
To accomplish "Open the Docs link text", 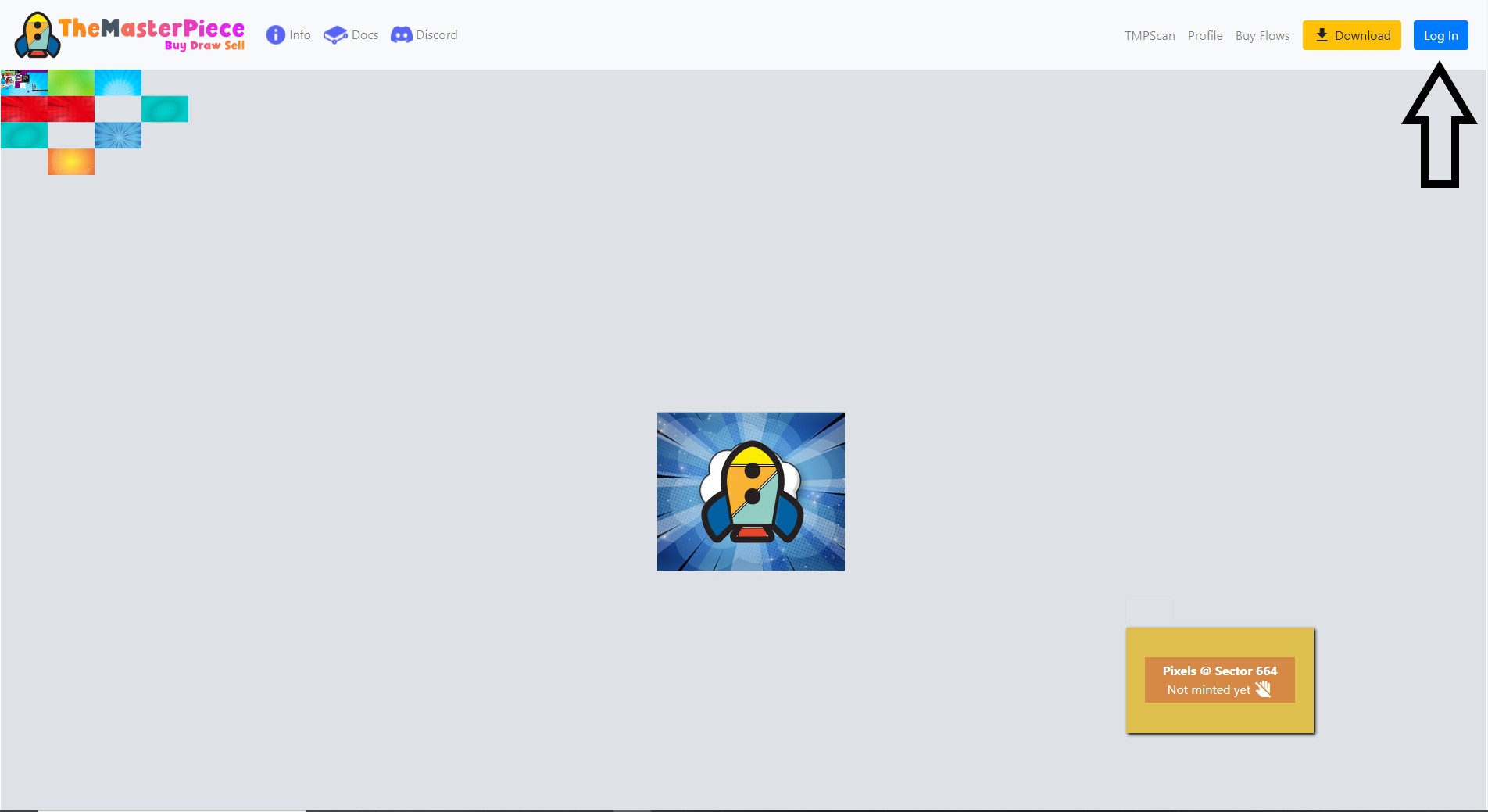I will click(x=365, y=35).
